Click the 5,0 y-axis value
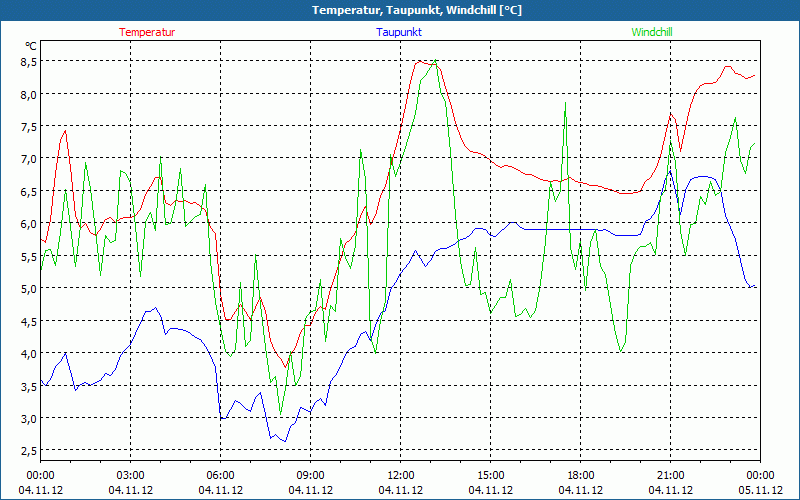This screenshot has width=800, height=500. point(30,289)
